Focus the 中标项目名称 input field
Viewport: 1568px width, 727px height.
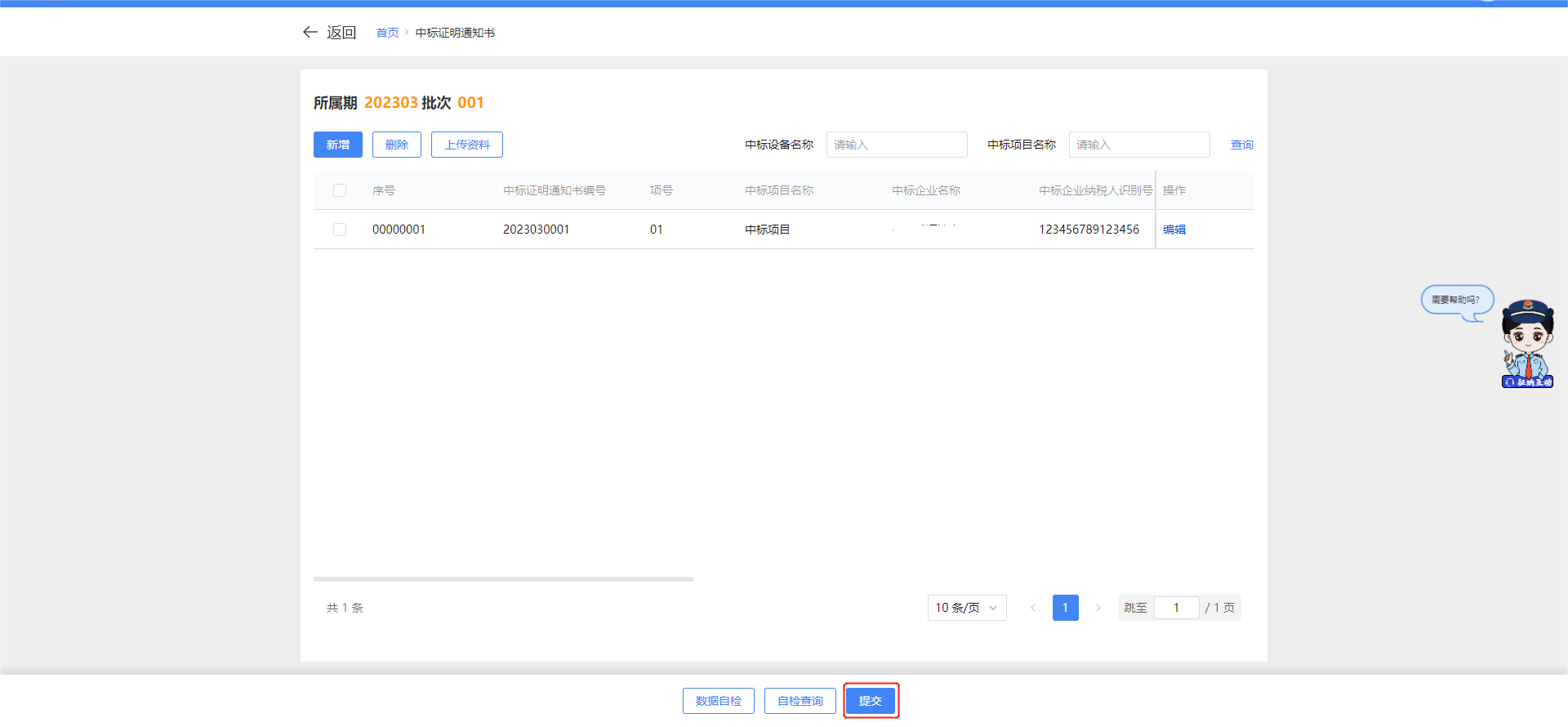click(x=1139, y=145)
